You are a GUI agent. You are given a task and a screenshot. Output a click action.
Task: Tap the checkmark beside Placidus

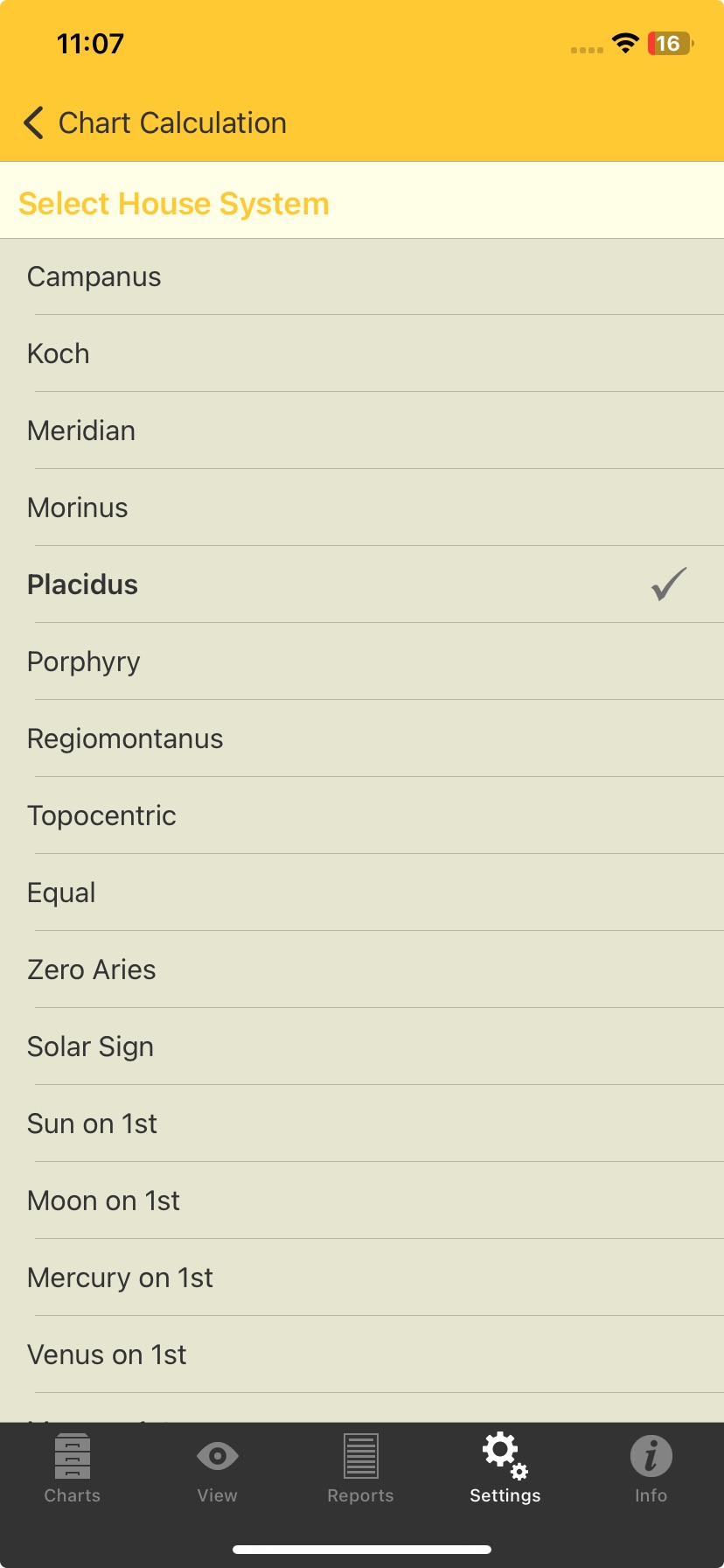669,584
